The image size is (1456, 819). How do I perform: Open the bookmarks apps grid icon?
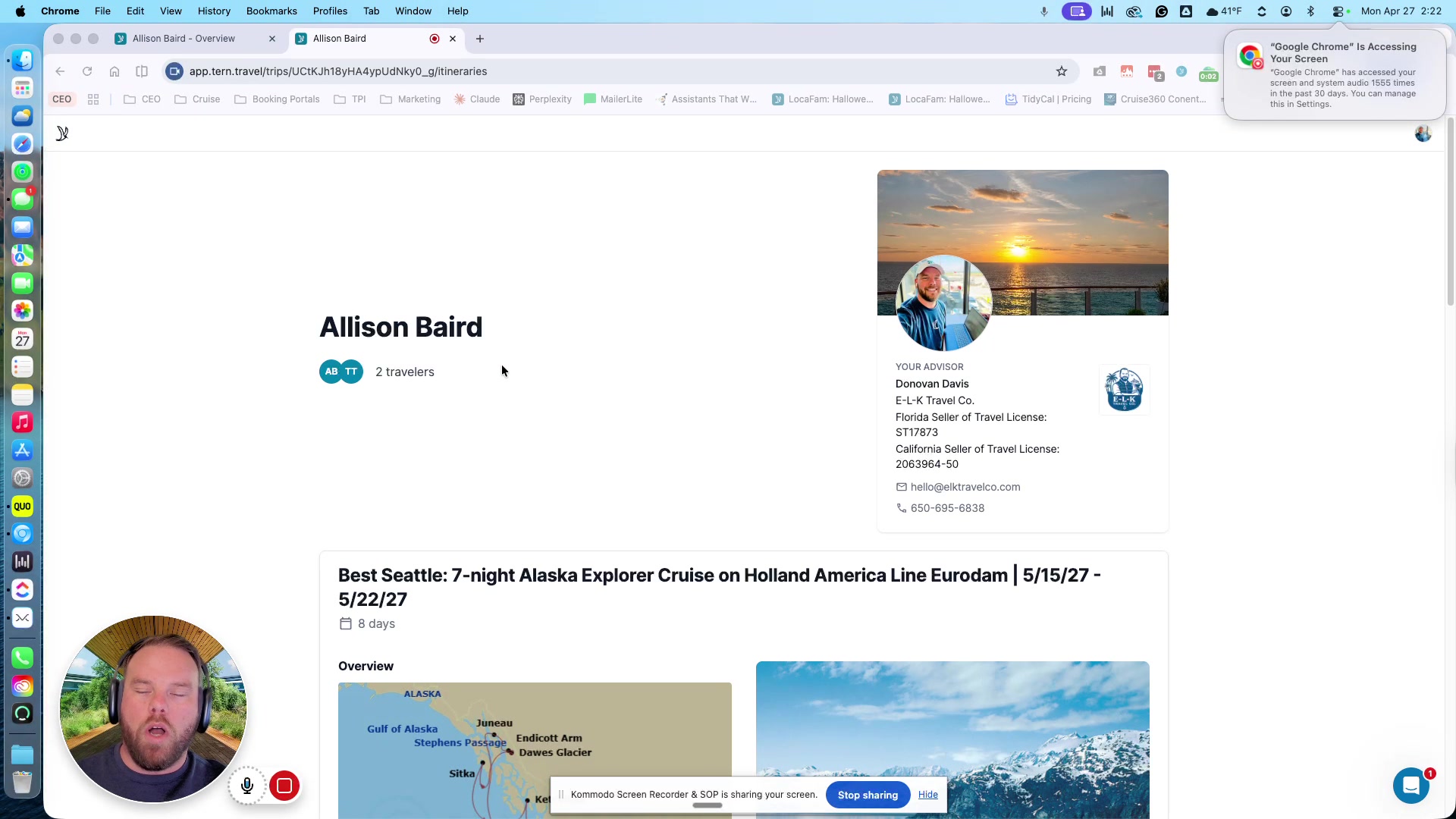[93, 99]
